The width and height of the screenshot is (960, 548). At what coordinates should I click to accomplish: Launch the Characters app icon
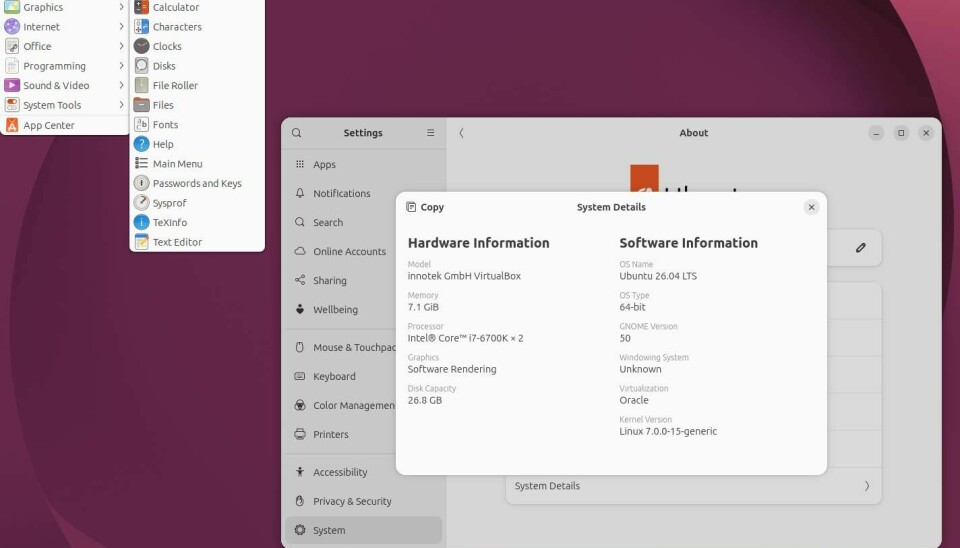tap(141, 26)
